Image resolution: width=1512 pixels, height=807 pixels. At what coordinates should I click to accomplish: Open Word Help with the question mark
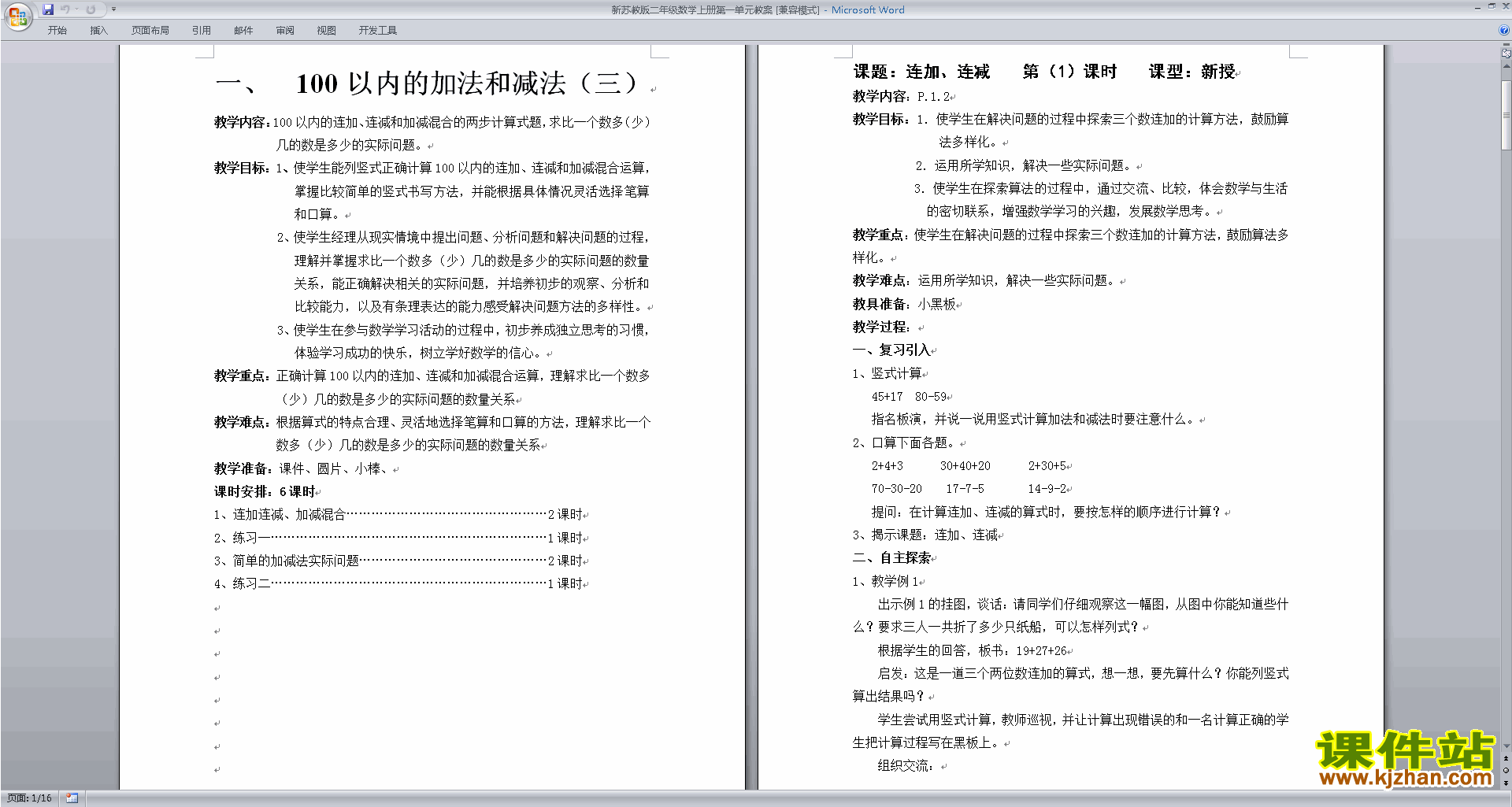click(1504, 31)
